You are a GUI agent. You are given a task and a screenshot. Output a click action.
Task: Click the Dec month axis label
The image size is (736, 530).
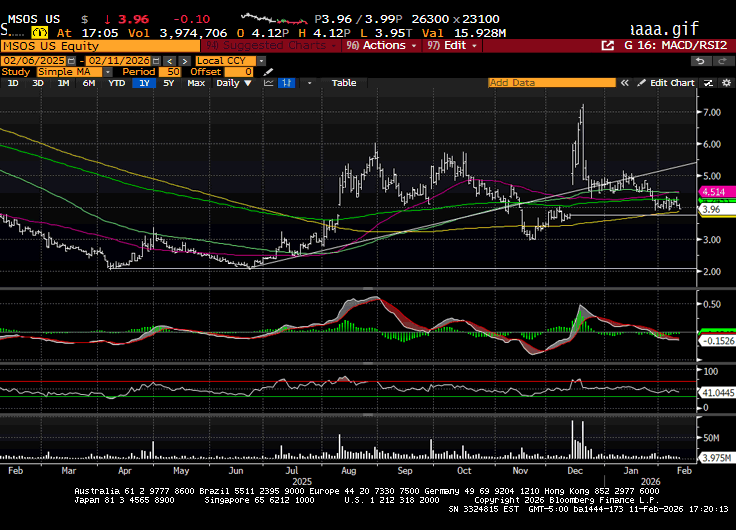pyautogui.click(x=575, y=471)
